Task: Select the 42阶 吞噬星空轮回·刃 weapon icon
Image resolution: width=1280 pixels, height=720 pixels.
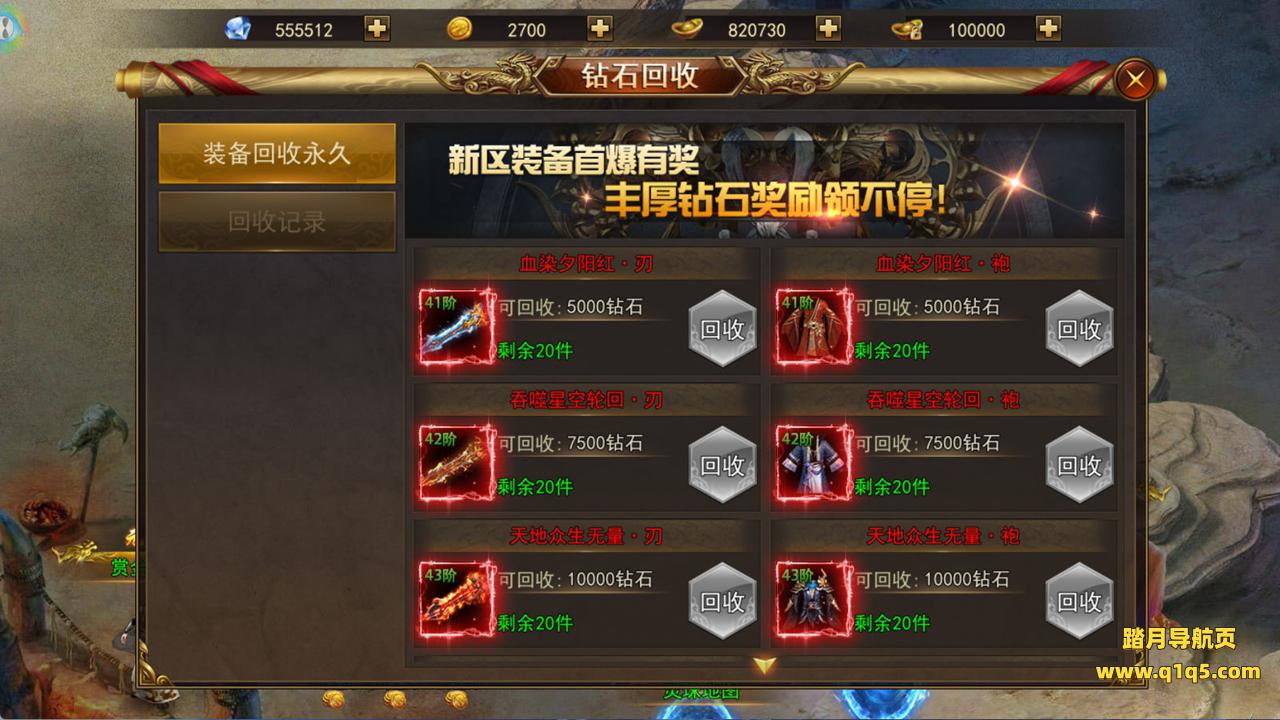Action: click(x=457, y=464)
